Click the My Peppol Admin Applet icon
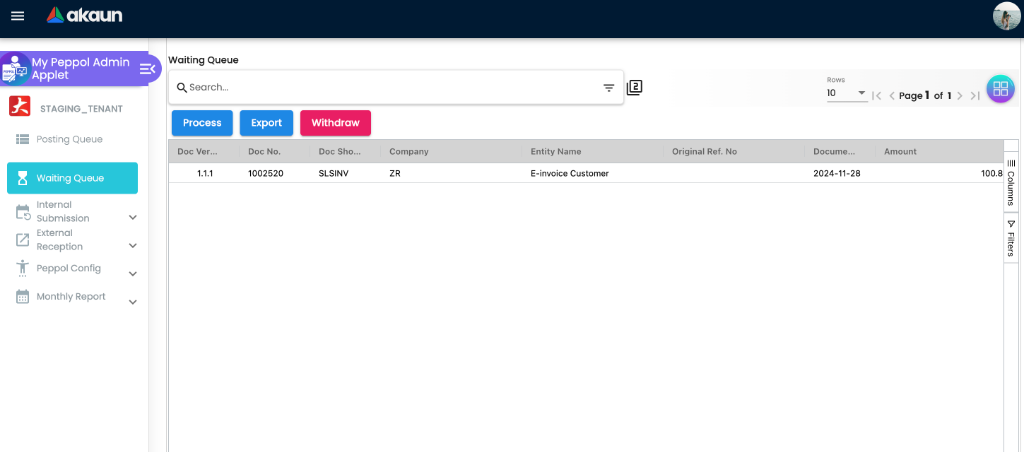Viewport: 1024px width, 452px height. point(14,69)
